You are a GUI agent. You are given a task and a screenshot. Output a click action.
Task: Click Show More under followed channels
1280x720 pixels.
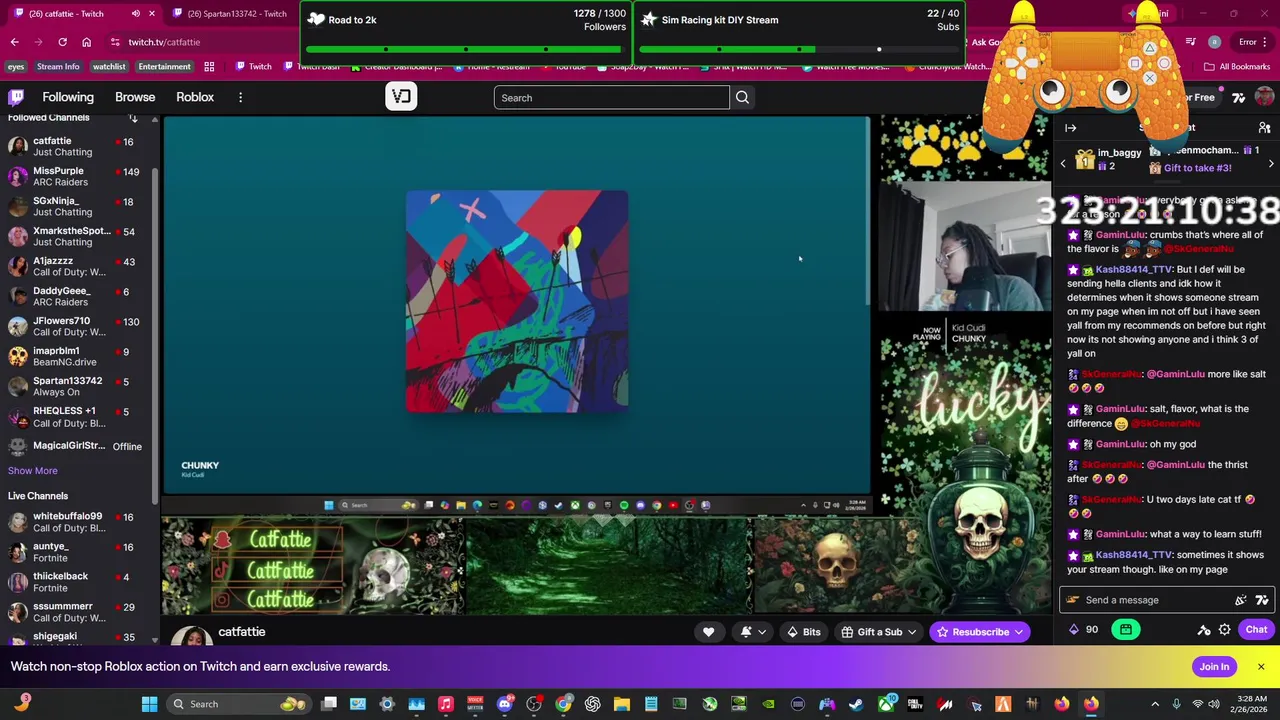[32, 471]
